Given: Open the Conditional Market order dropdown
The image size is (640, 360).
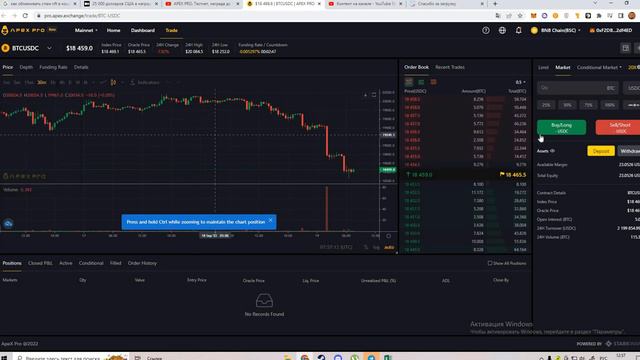Looking at the screenshot, I should (599, 67).
